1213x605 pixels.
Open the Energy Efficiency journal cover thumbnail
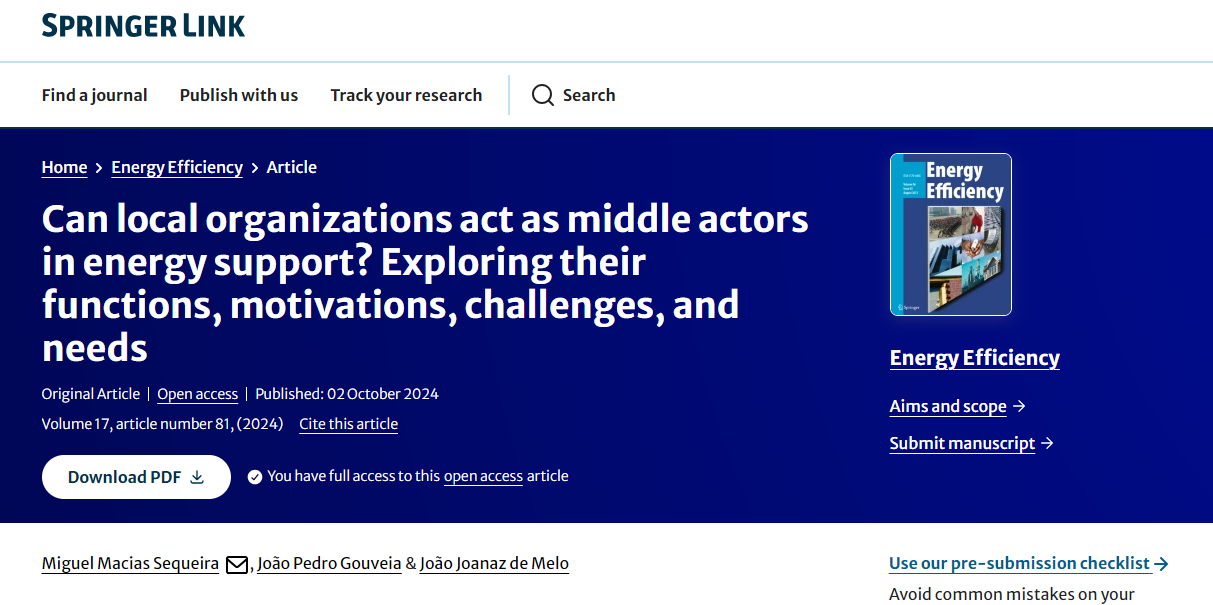tap(950, 234)
